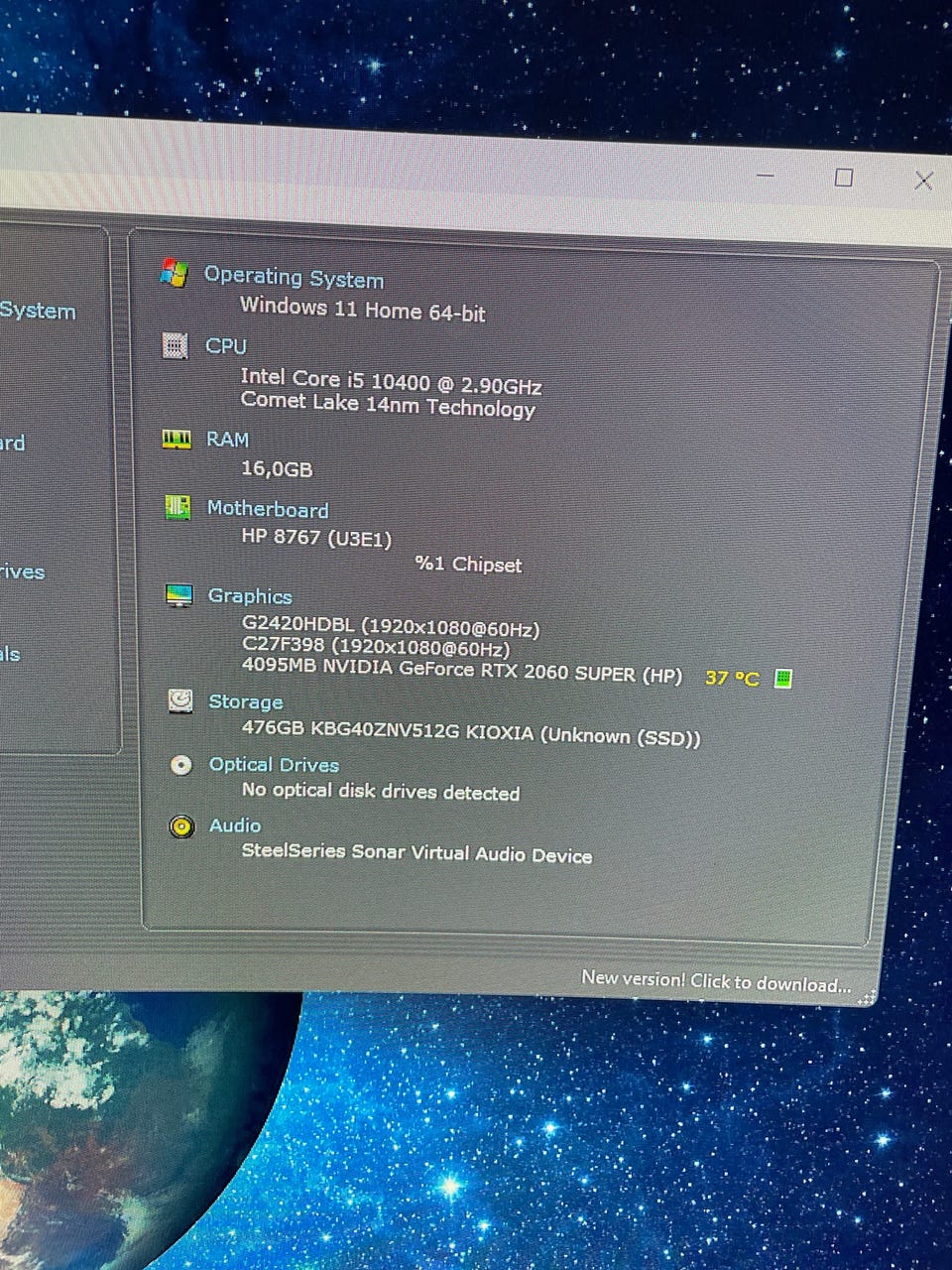Open the Operating System section heading
Viewport: 952px width, 1270px height.
(294, 277)
